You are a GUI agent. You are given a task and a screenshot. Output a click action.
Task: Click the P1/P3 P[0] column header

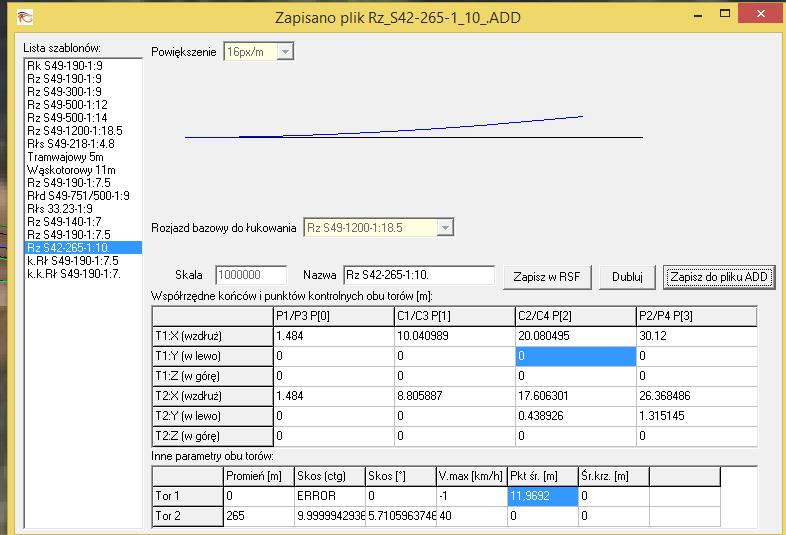click(334, 316)
